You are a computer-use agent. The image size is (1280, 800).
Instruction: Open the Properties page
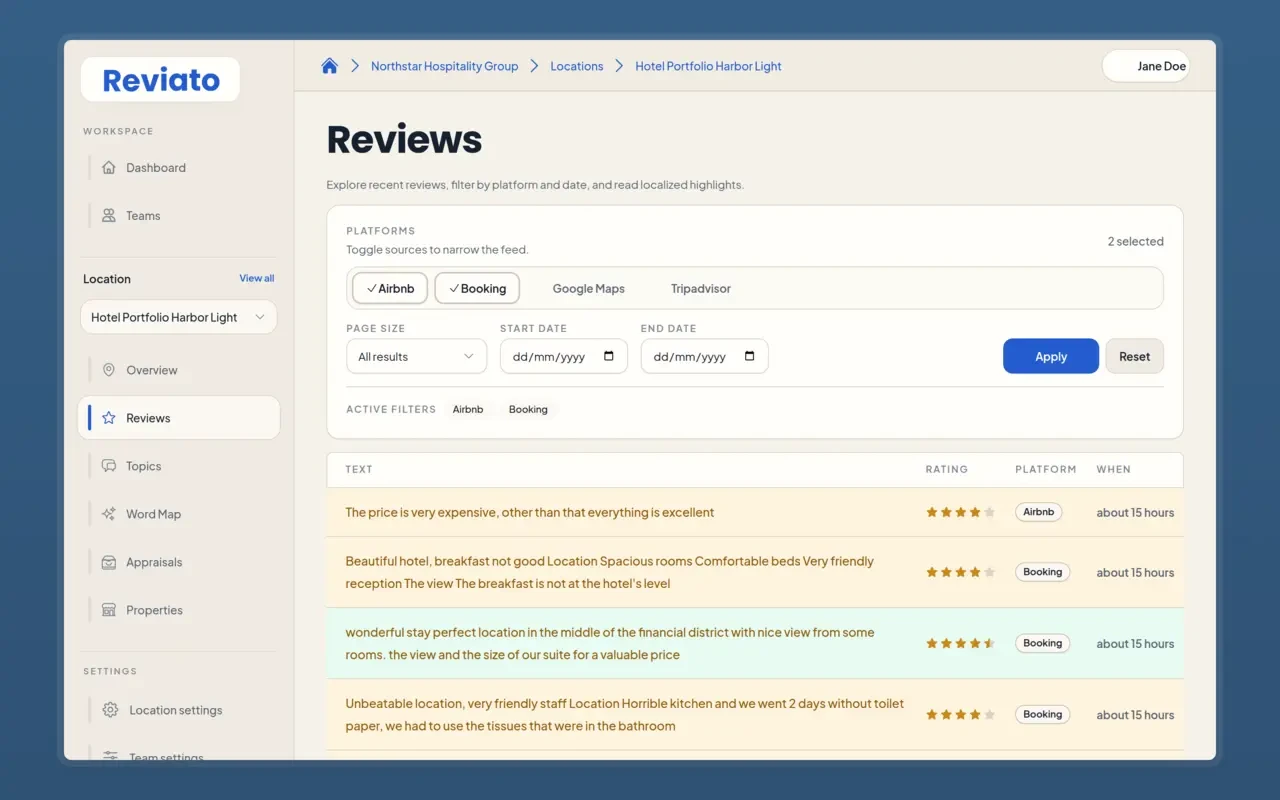tap(178, 610)
